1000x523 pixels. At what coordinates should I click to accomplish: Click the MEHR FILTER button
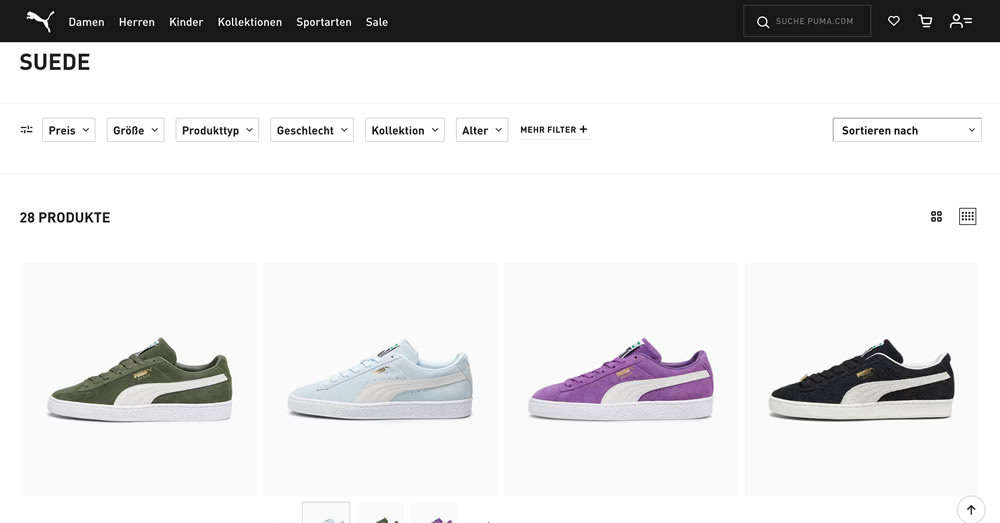click(x=554, y=129)
